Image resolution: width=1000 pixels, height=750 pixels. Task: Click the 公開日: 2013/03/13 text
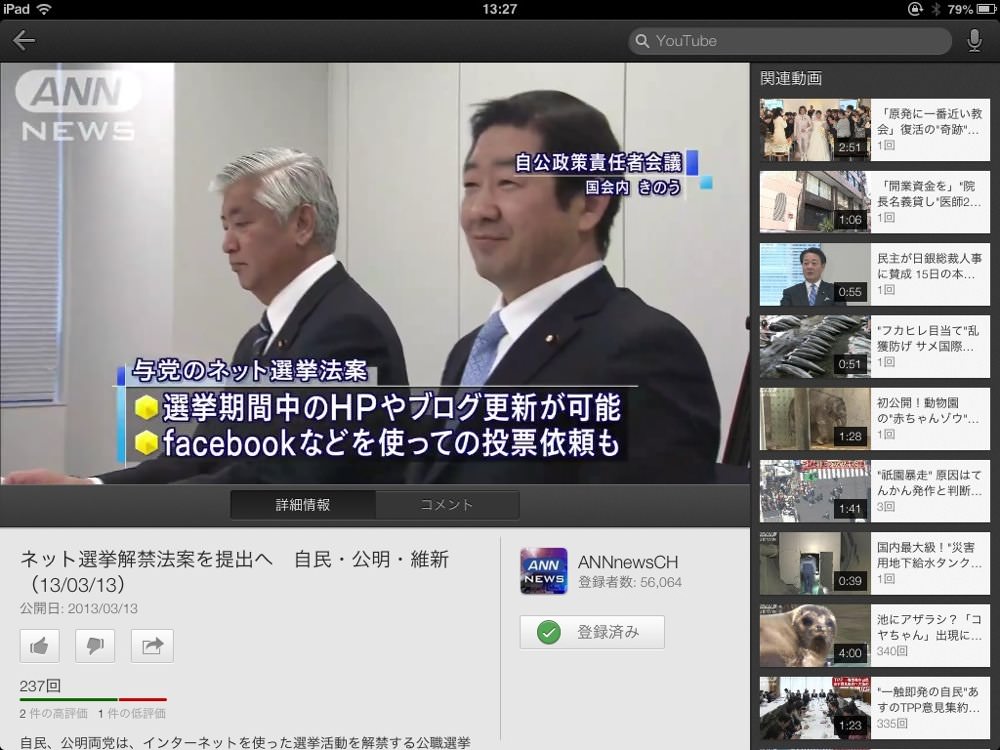tap(78, 608)
